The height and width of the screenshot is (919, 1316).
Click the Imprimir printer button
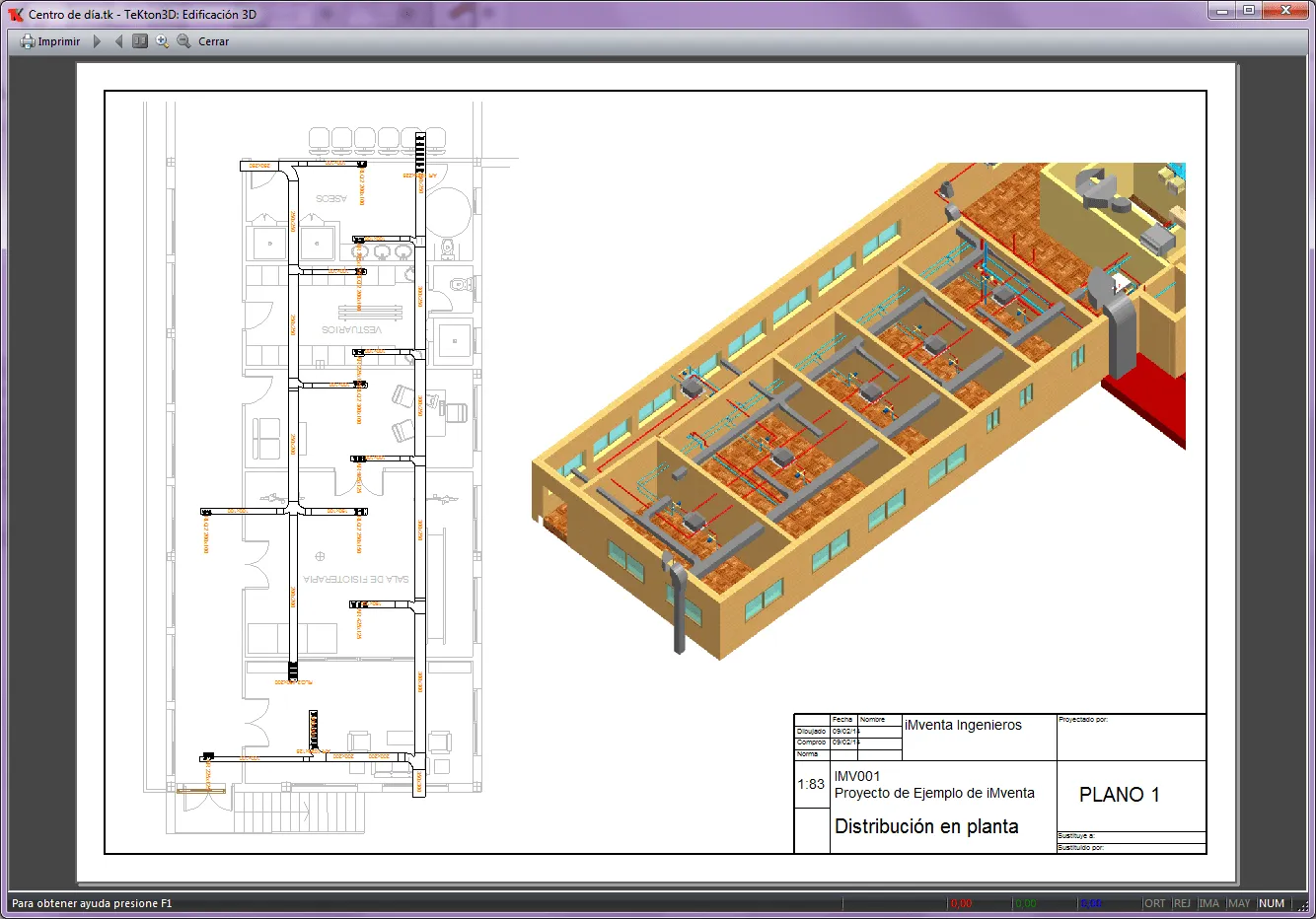(50, 41)
